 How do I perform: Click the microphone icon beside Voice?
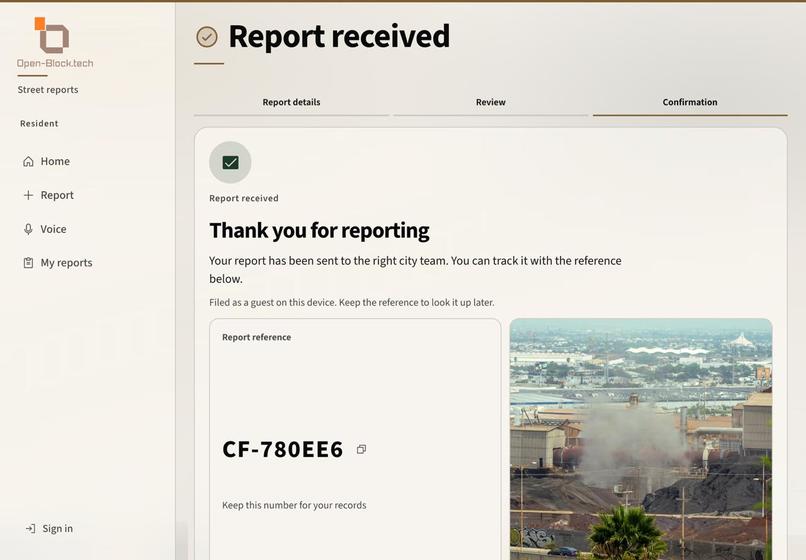point(28,229)
